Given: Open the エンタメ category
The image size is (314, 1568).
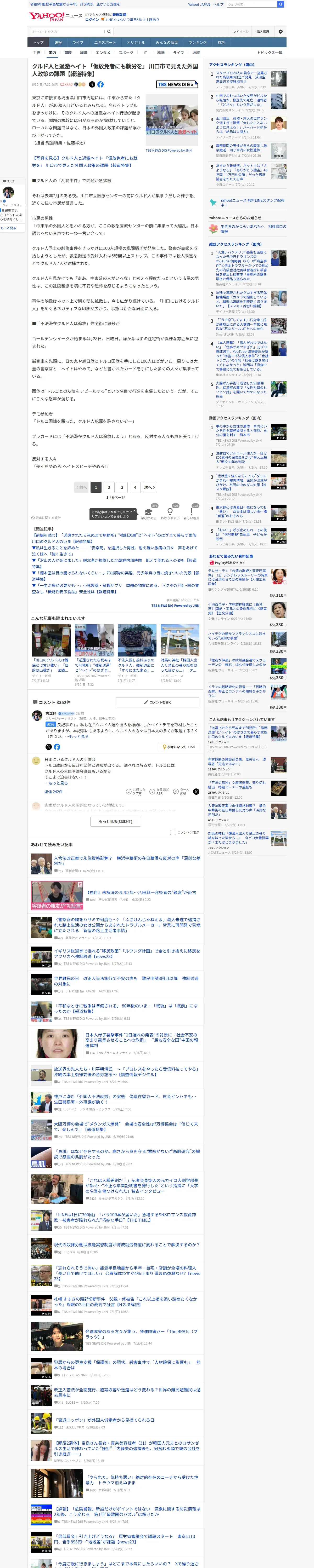Looking at the screenshot, I should (x=103, y=53).
